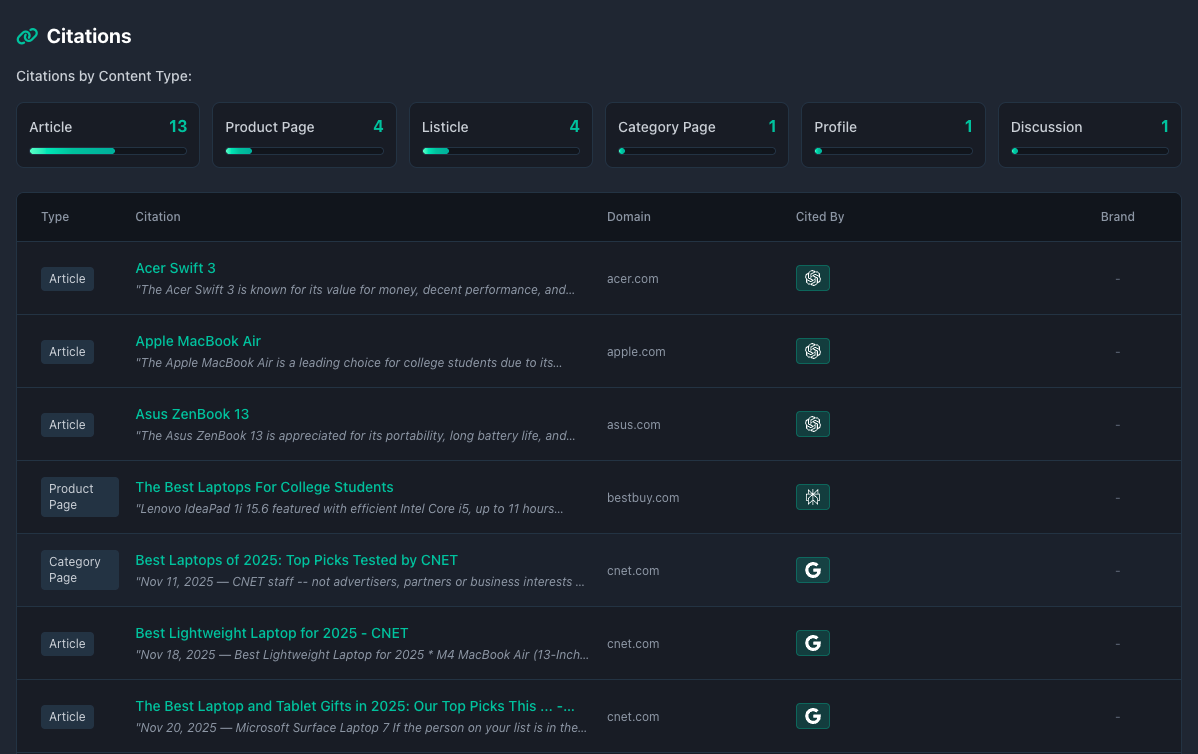Click the Domain column header
The image size is (1198, 754).
(x=629, y=217)
